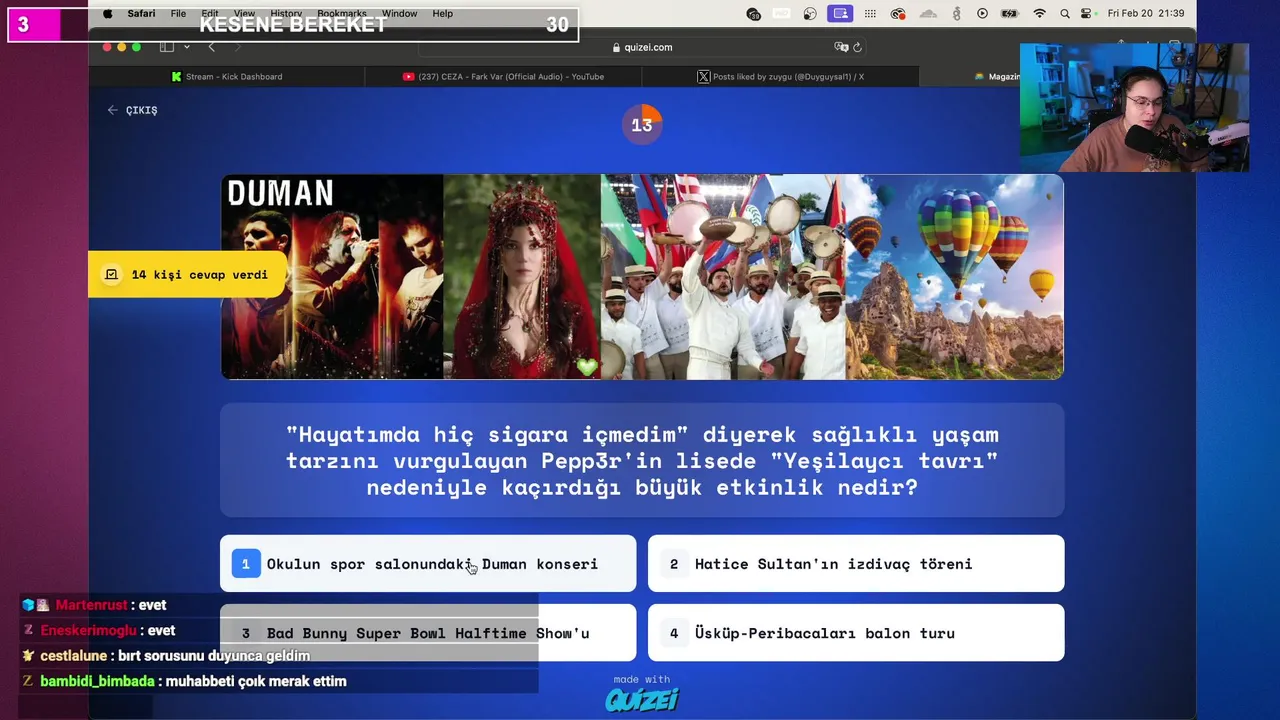Click the quizei.com address bar

pyautogui.click(x=642, y=47)
